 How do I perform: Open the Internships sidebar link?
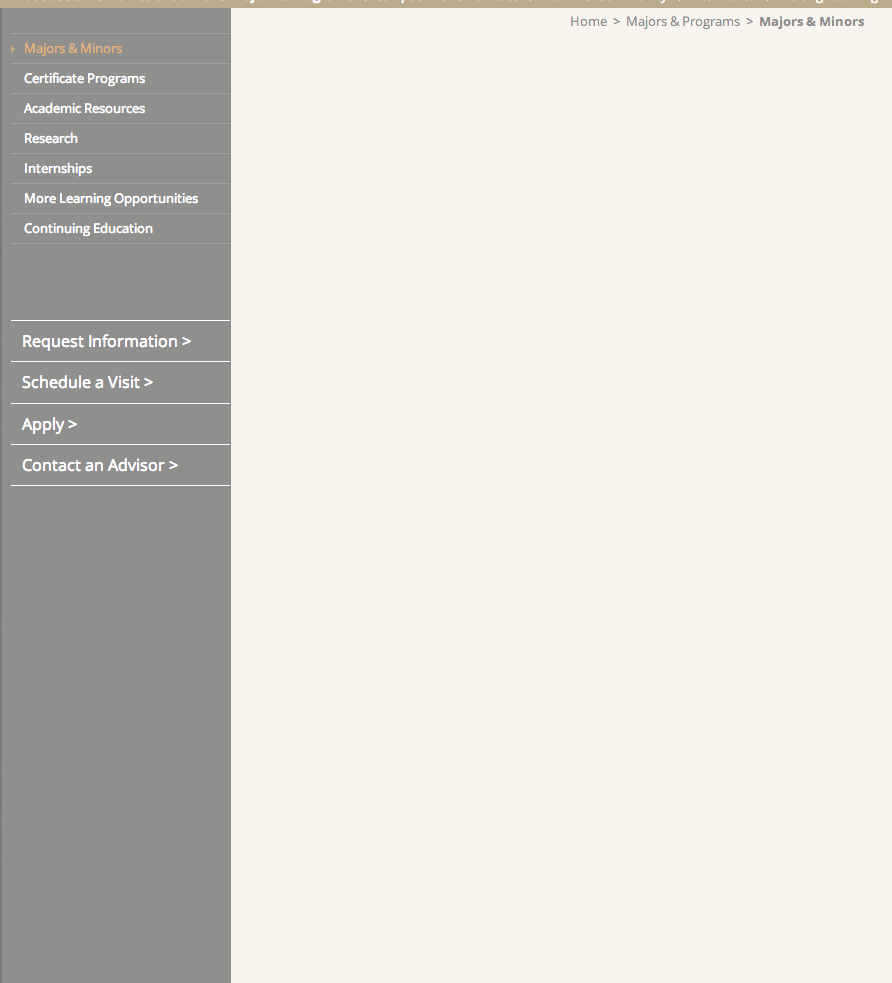[58, 169]
